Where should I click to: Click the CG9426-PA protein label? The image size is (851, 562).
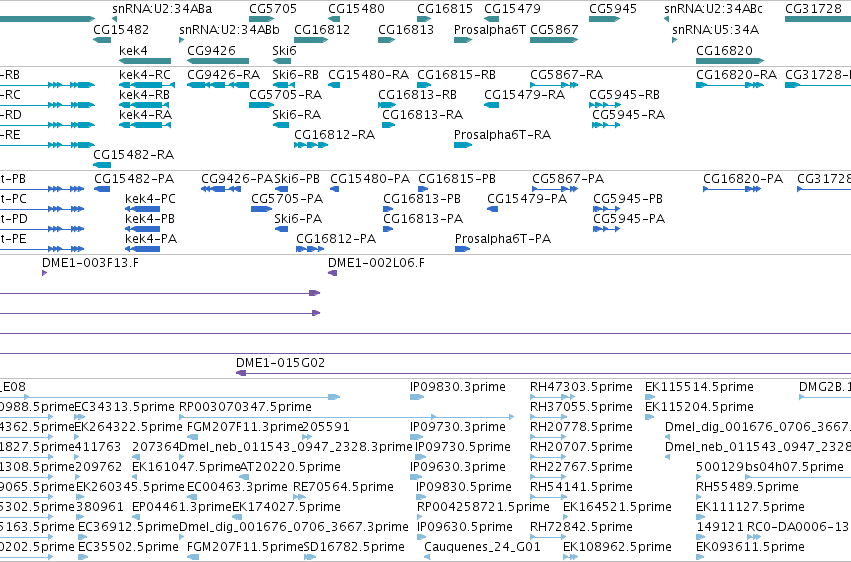pyautogui.click(x=237, y=178)
